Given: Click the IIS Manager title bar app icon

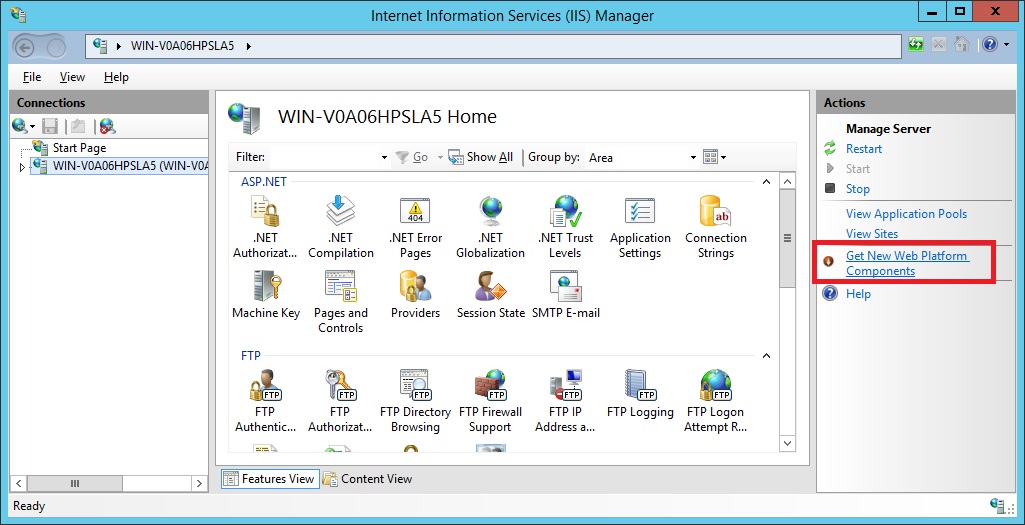Looking at the screenshot, I should tap(18, 13).
